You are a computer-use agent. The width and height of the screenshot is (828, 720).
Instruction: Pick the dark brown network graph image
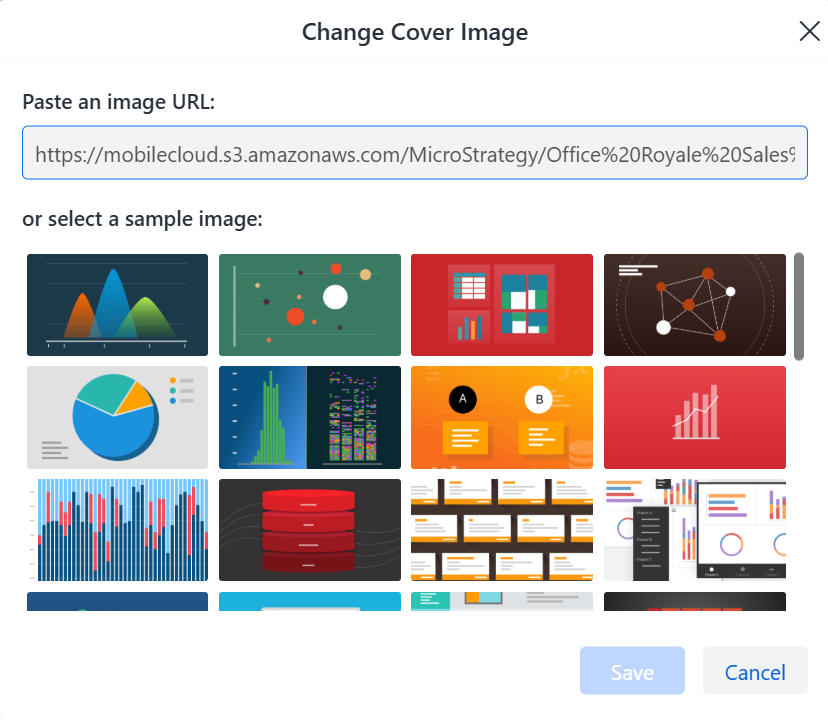[694, 305]
